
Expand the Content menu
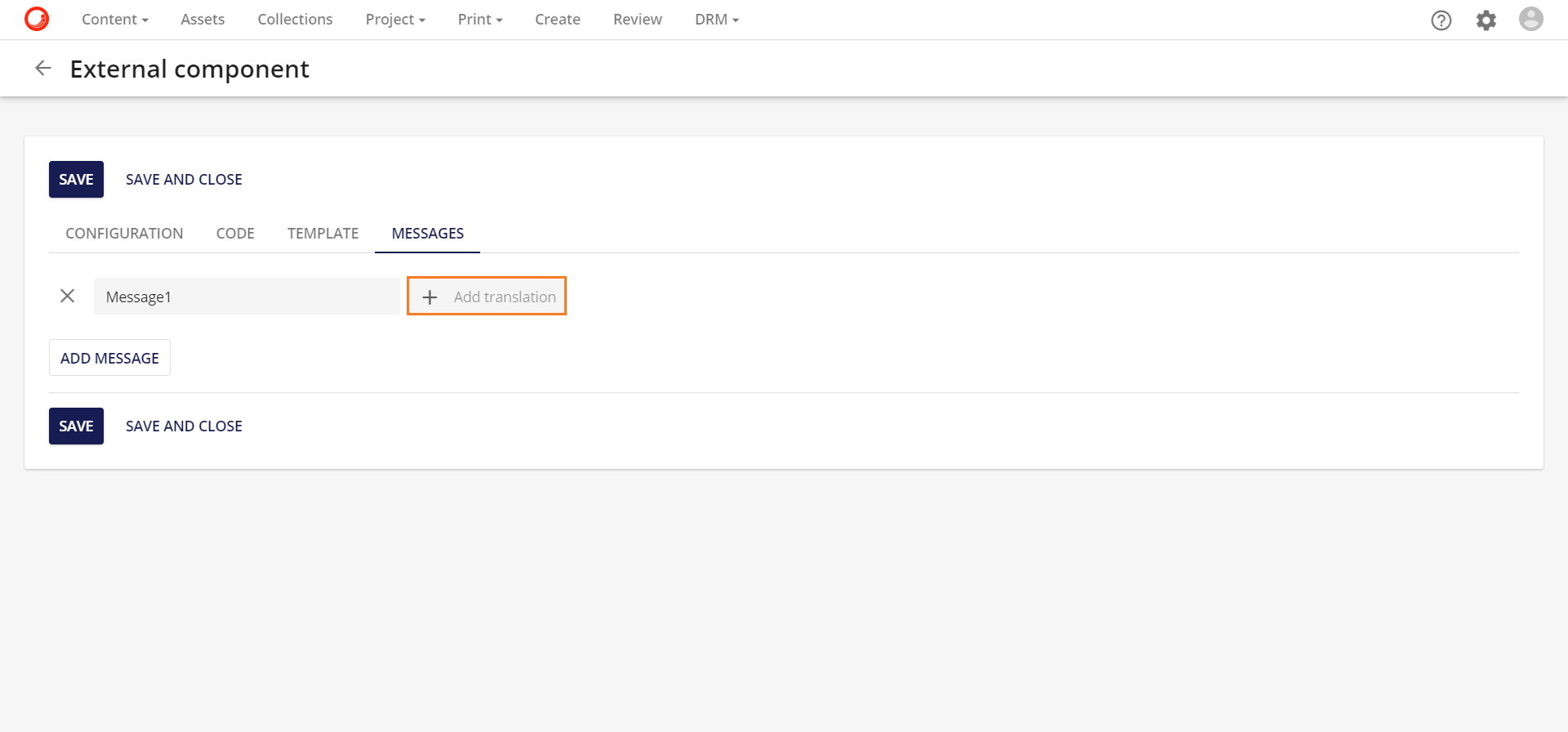coord(115,20)
